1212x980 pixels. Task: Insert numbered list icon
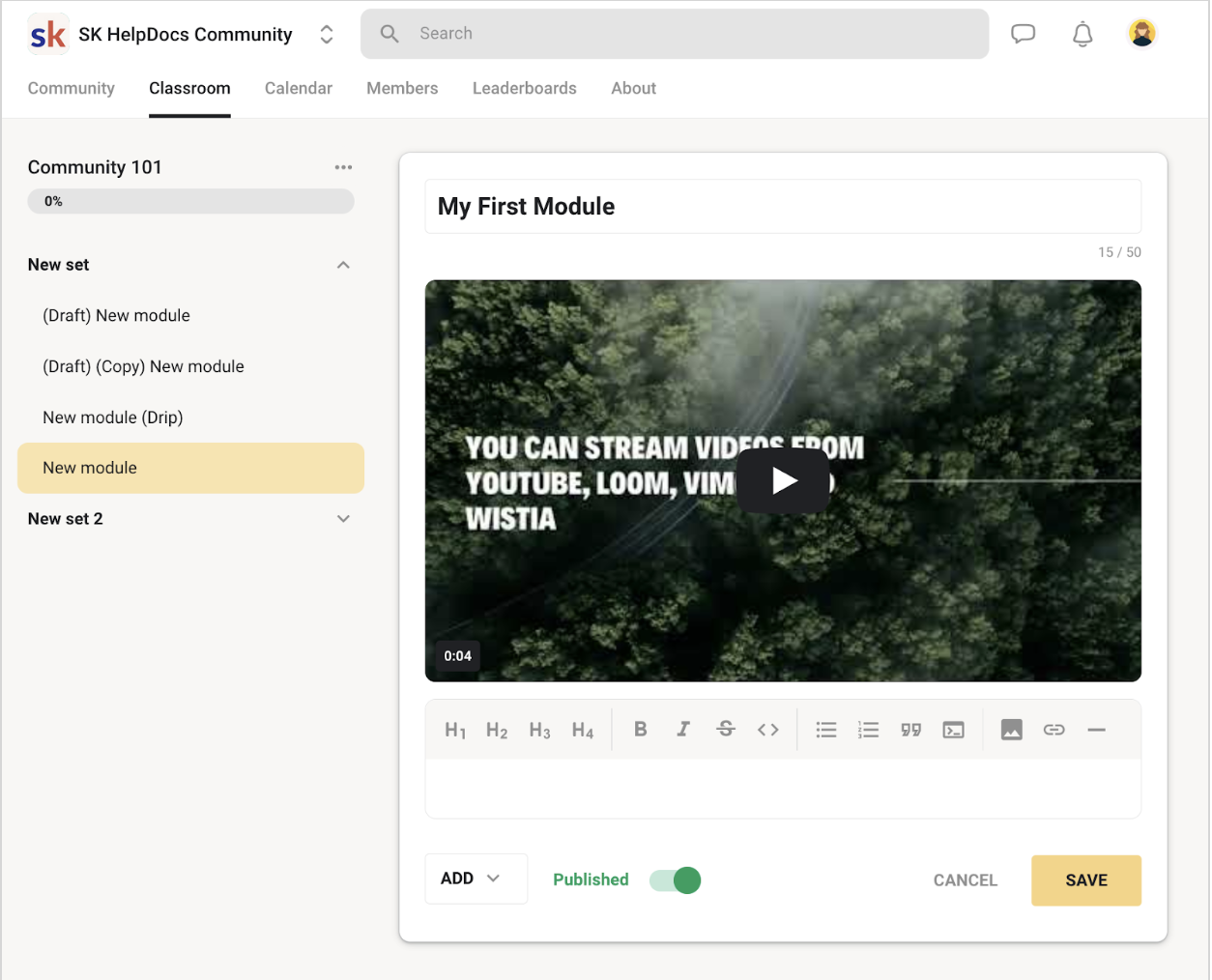[869, 730]
